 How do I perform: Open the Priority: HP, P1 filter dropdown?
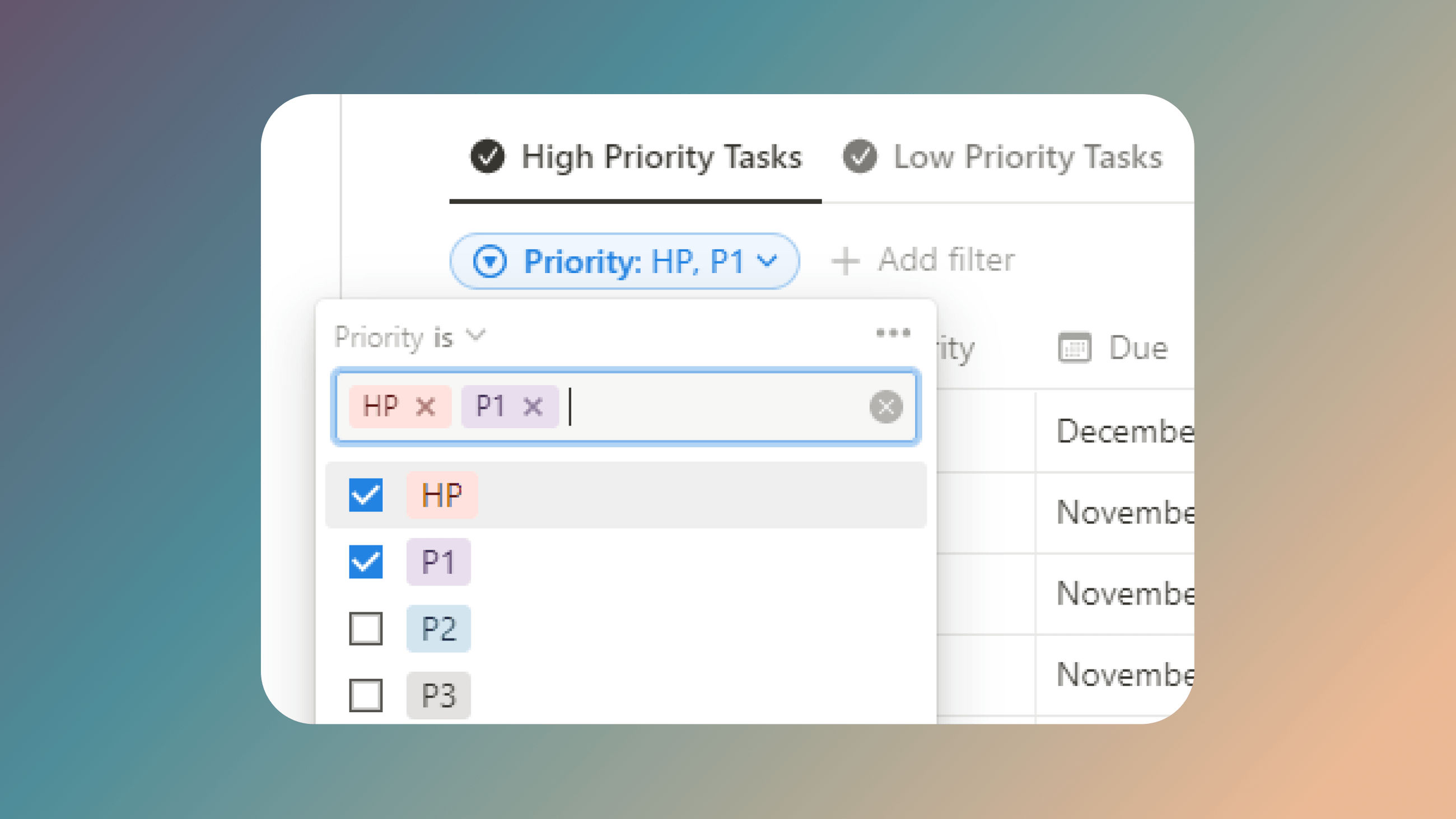pos(624,260)
